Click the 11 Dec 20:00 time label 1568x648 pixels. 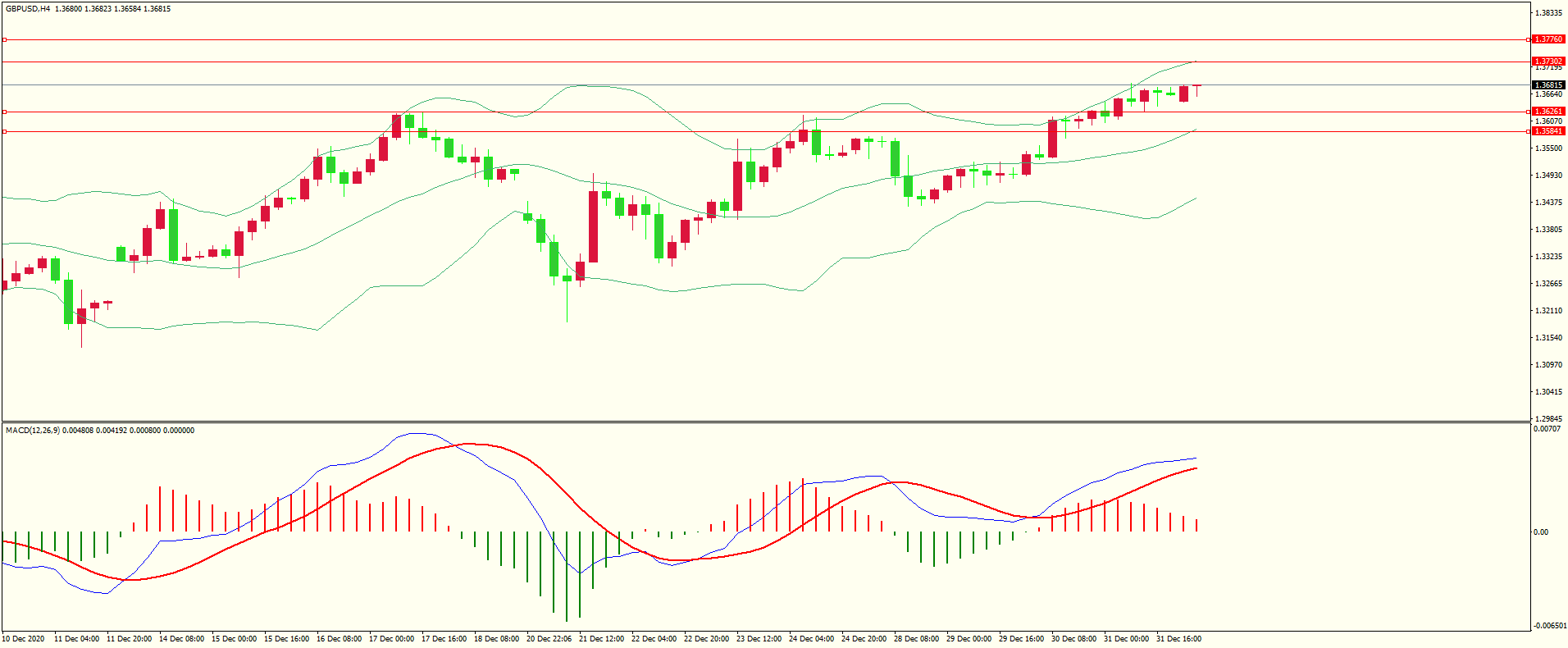pyautogui.click(x=129, y=639)
